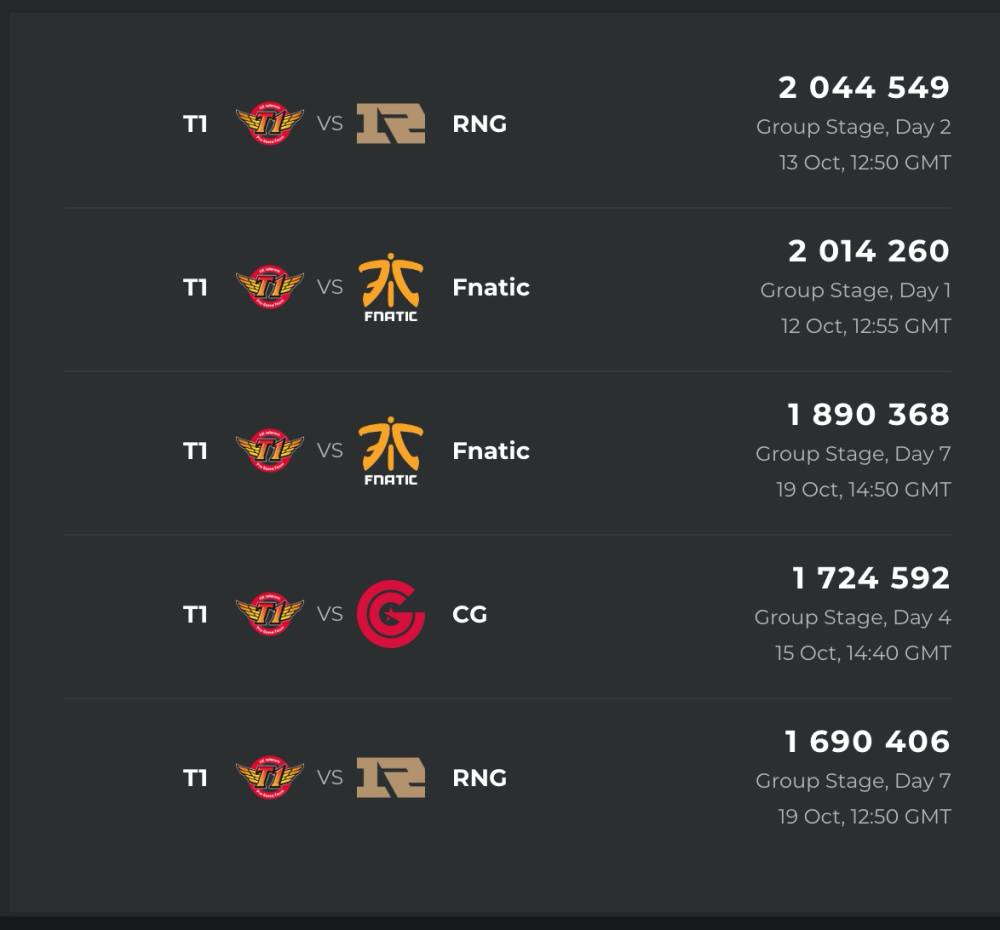Click the T1 logo in the Day 1 Fnatic match
Image resolution: width=1000 pixels, height=930 pixels.
269,287
